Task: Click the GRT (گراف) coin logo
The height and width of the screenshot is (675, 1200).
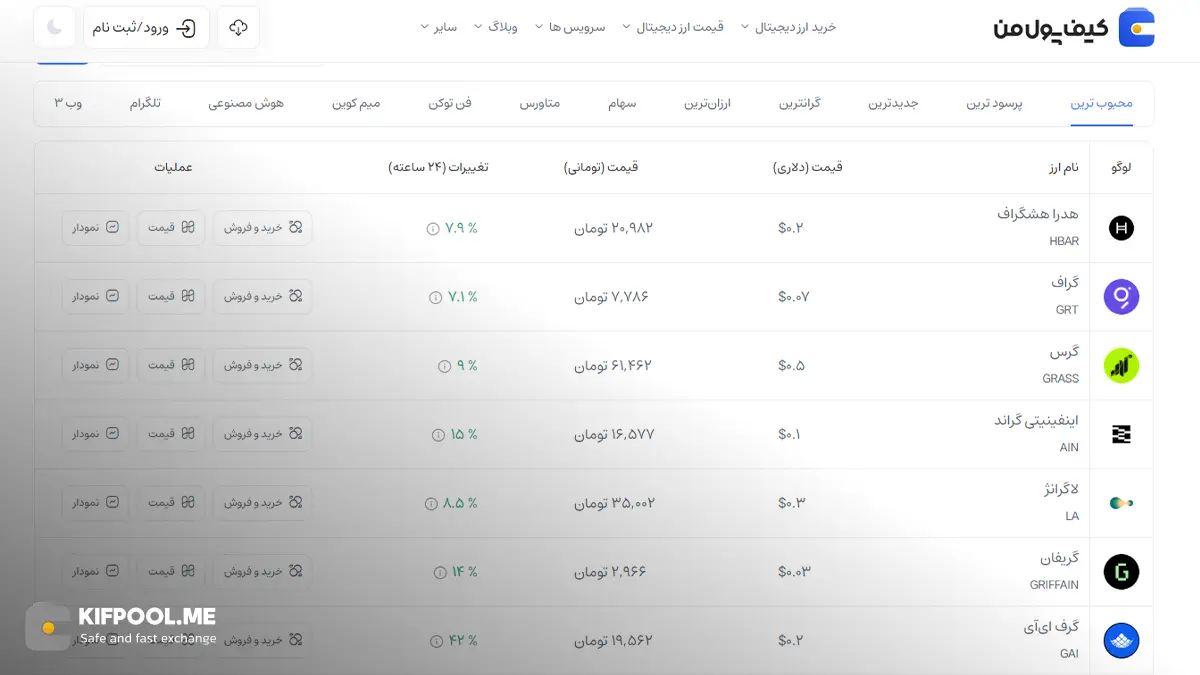Action: (x=1120, y=296)
